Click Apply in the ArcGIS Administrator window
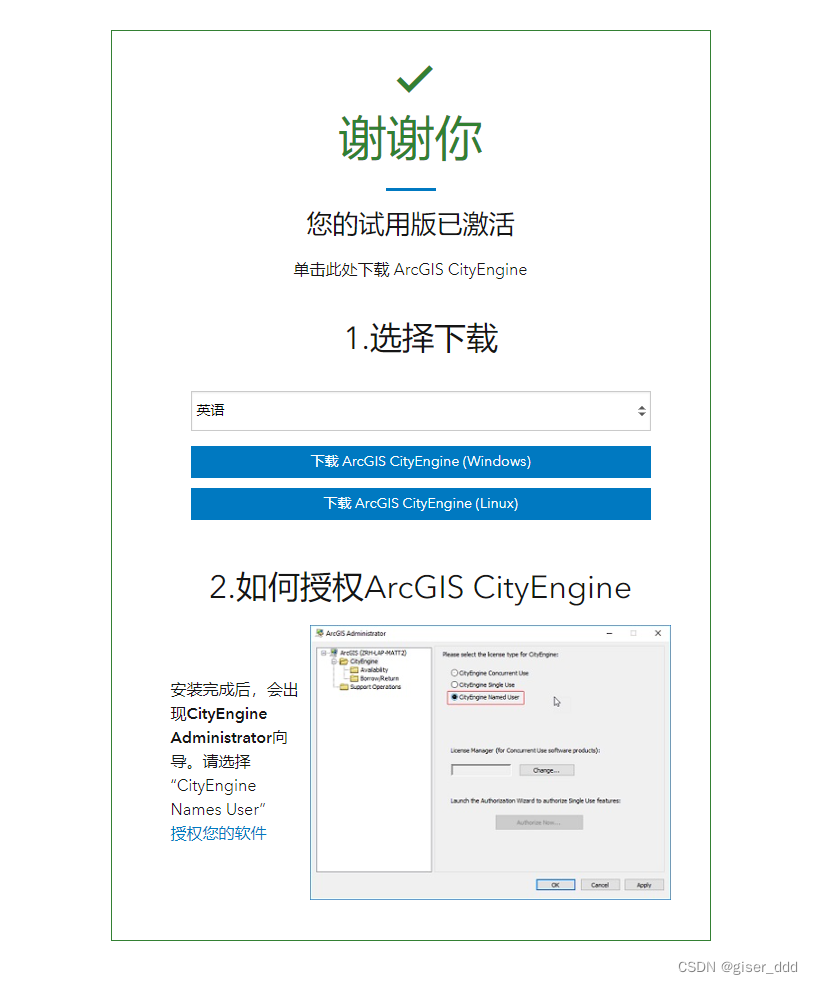This screenshot has height=984, width=813. (x=644, y=885)
